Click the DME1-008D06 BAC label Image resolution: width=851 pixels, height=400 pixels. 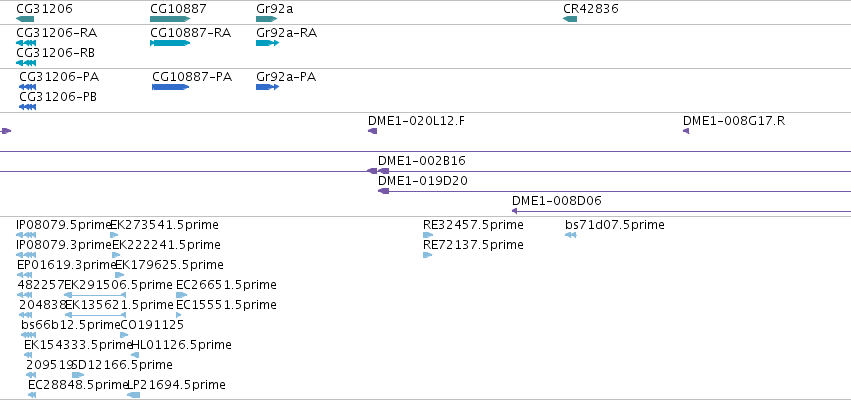(557, 201)
